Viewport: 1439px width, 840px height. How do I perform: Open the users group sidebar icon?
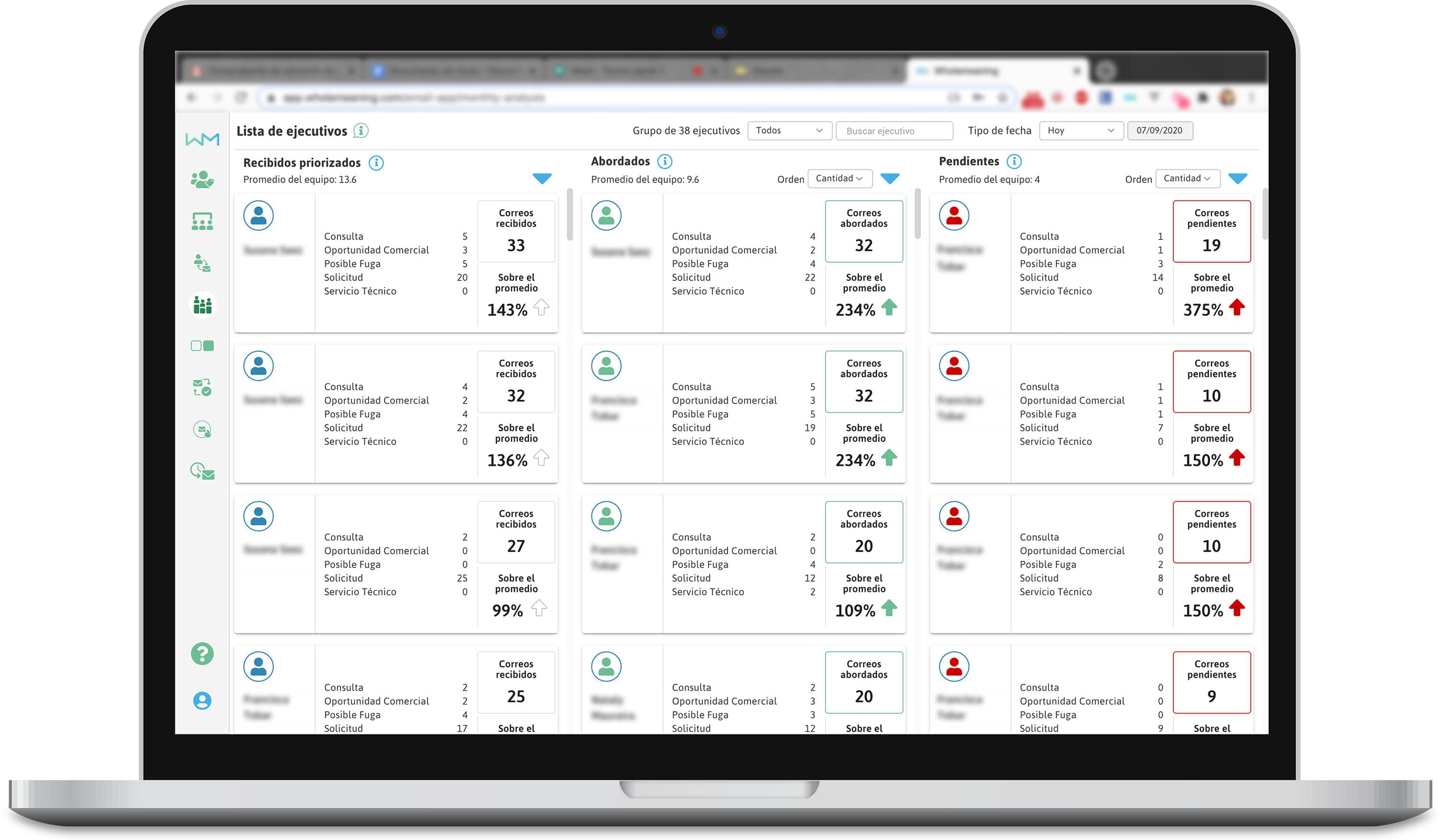tap(202, 180)
